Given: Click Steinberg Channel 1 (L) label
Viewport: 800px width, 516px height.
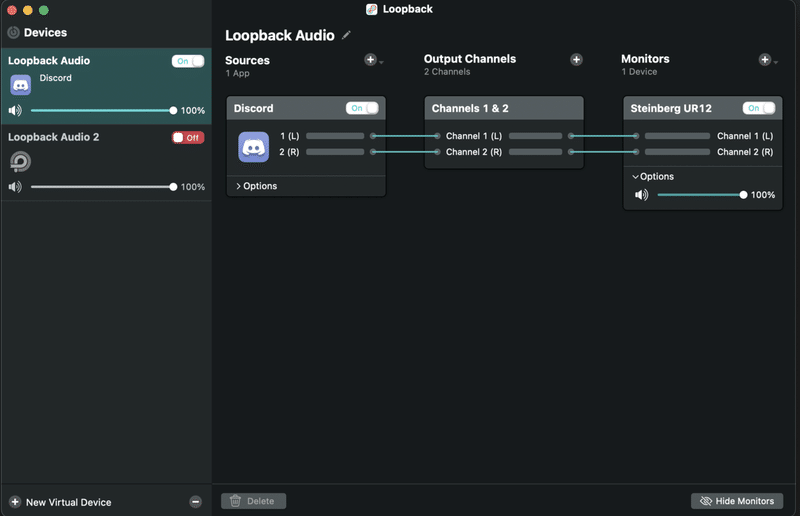Looking at the screenshot, I should coord(745,136).
